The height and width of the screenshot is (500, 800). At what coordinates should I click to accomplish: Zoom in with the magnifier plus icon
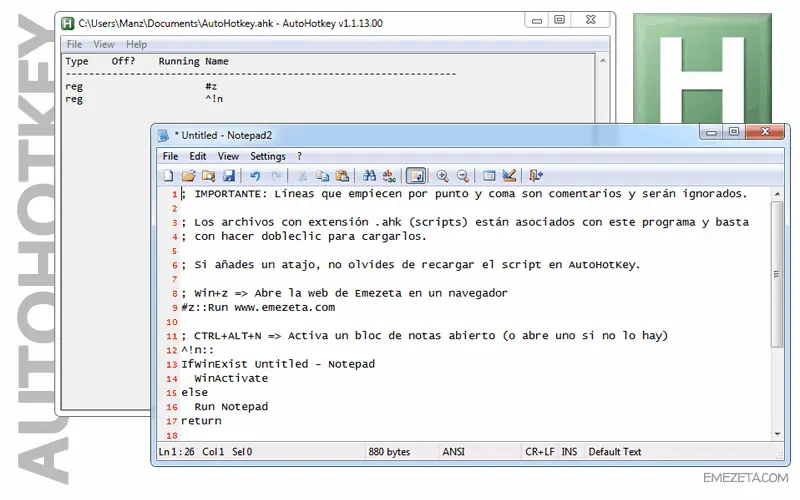point(442,176)
